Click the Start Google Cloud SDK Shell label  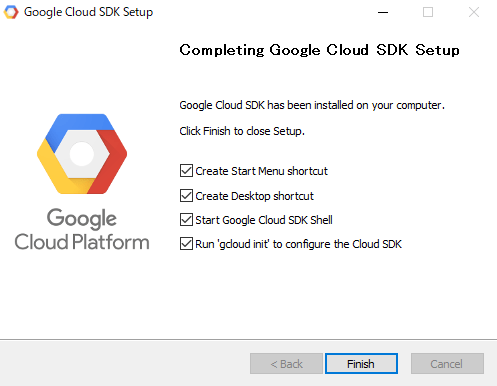pos(264,220)
